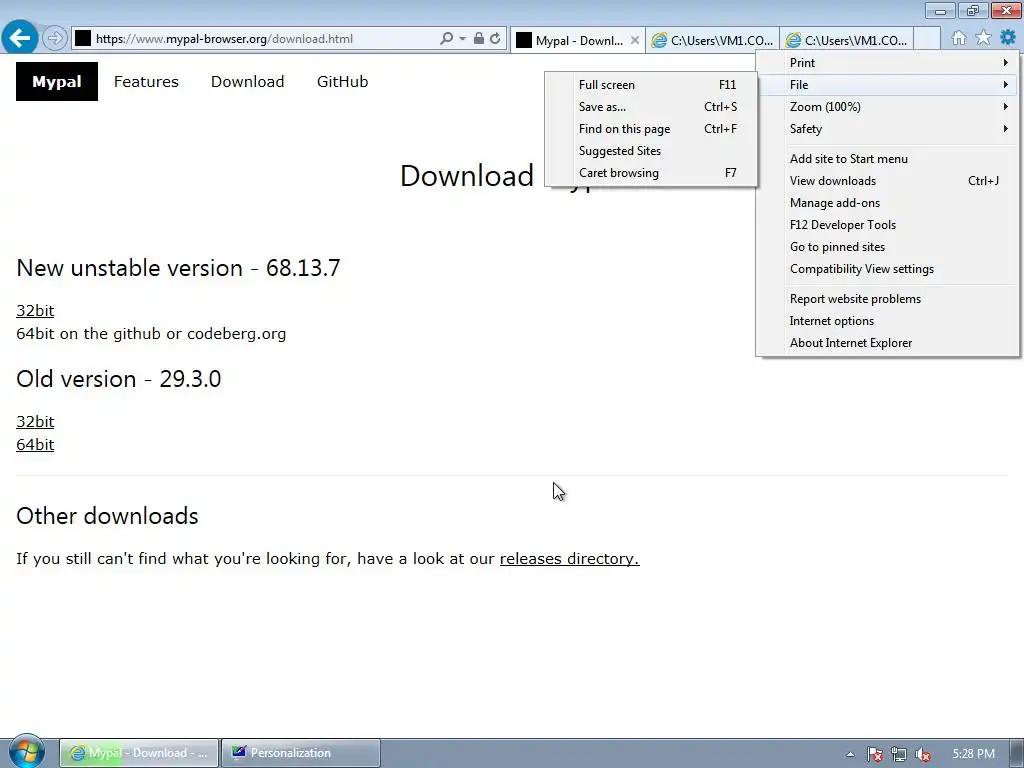Open Internet options
1024x768 pixels.
(888, 321)
